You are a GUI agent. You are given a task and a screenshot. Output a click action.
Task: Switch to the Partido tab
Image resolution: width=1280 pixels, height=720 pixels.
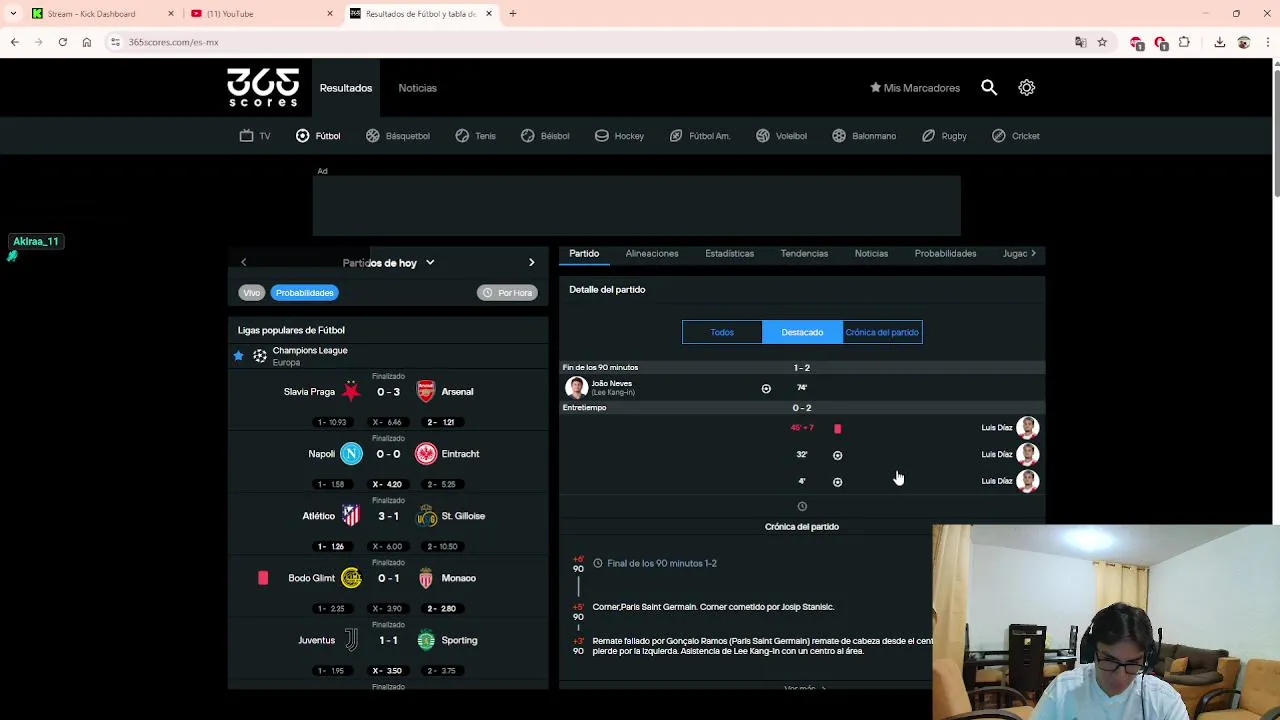584,254
